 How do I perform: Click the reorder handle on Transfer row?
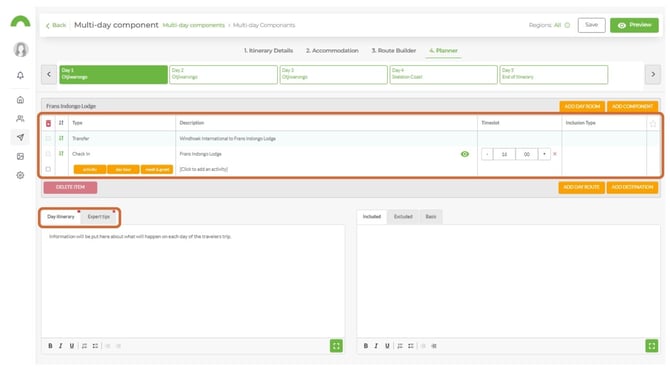click(61, 138)
